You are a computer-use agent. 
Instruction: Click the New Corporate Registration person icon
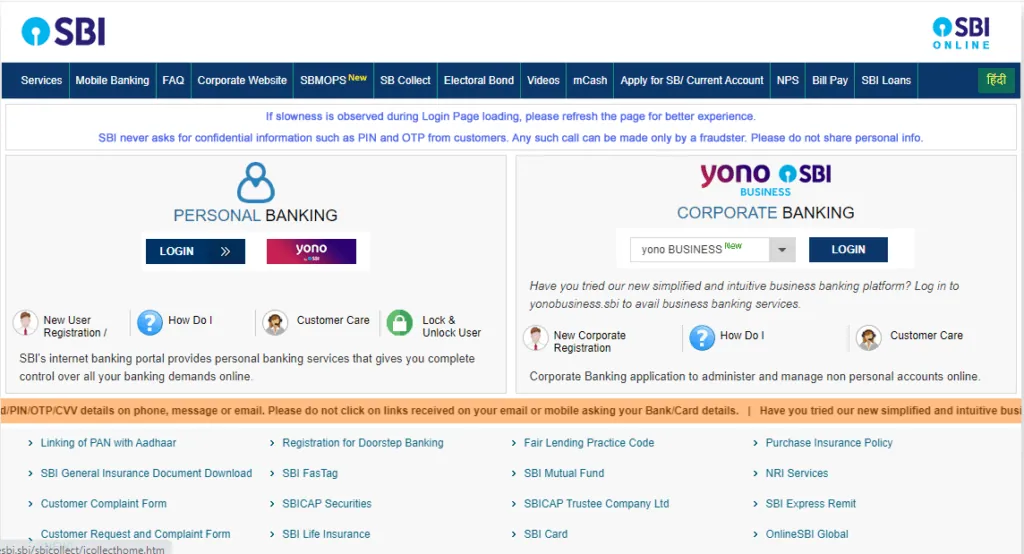(536, 338)
